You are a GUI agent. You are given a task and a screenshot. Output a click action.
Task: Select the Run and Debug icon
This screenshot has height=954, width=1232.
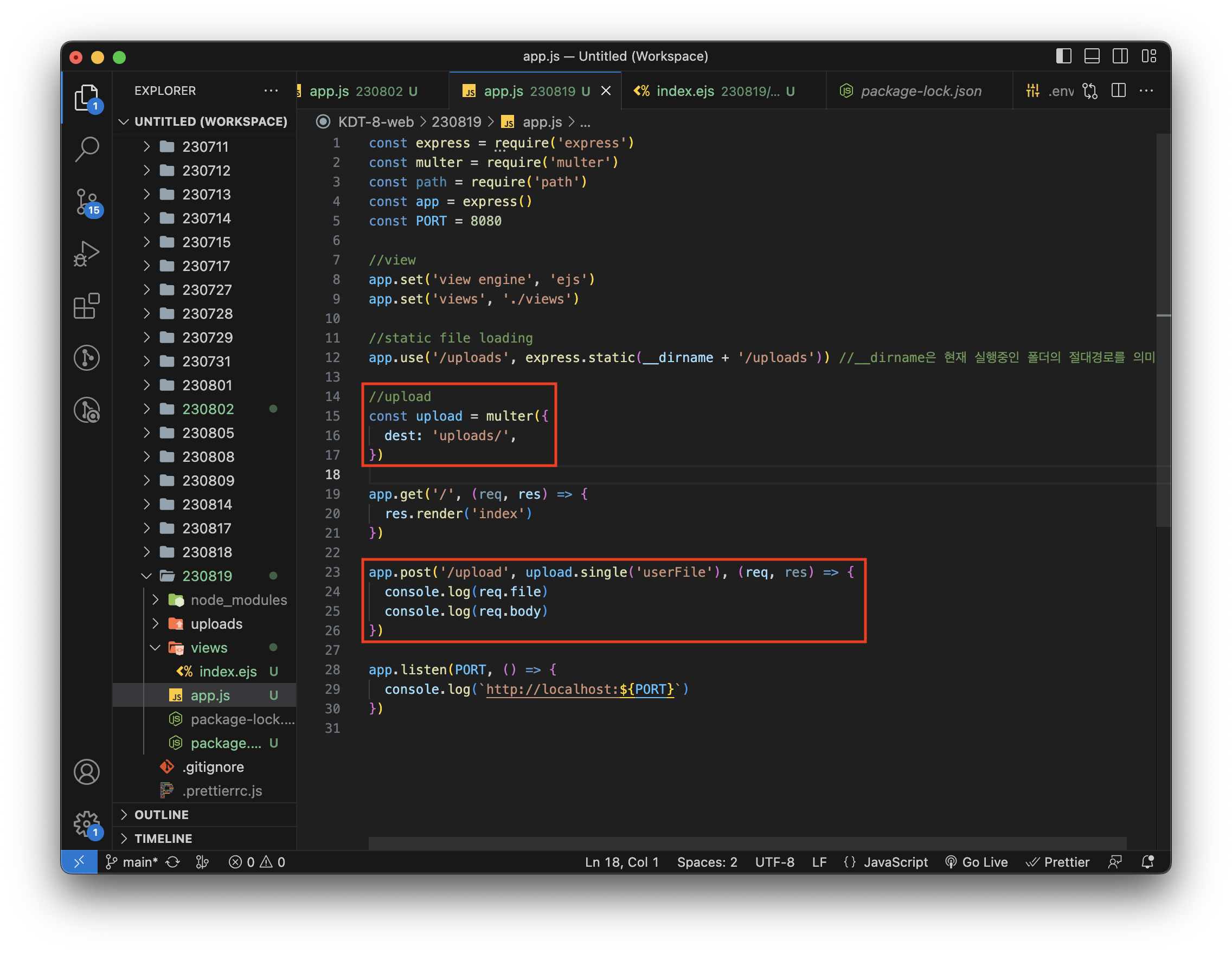pyautogui.click(x=87, y=254)
